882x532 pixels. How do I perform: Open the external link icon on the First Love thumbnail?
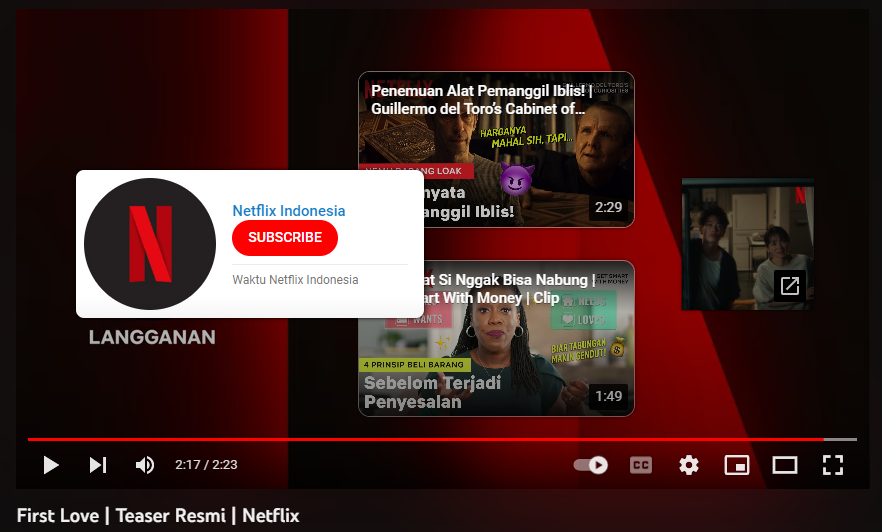[x=790, y=286]
